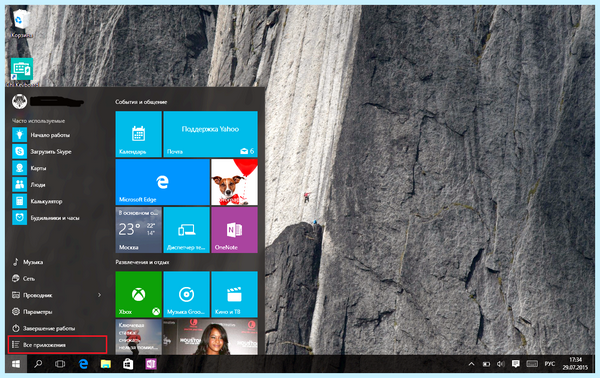Show 'Все приложения' all apps list
The width and height of the screenshot is (600, 378).
coord(57,345)
